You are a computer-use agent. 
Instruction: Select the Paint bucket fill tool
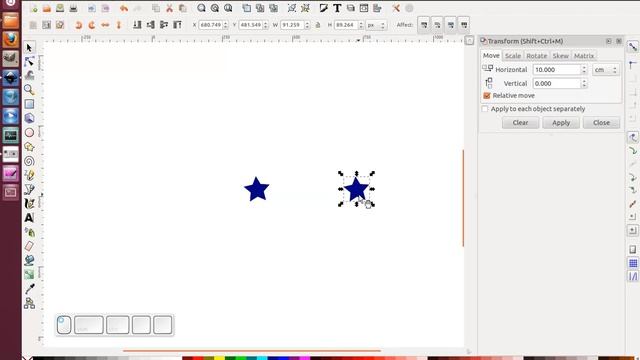coord(29,260)
